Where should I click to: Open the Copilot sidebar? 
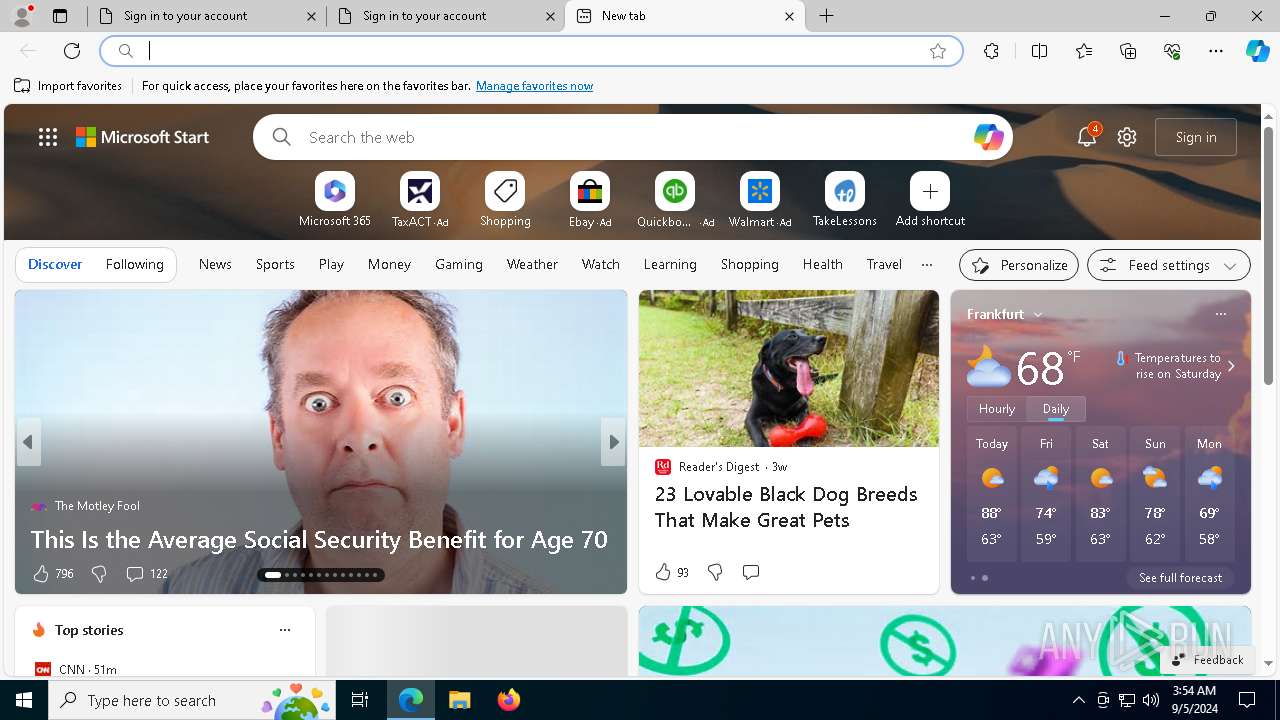point(1257,51)
